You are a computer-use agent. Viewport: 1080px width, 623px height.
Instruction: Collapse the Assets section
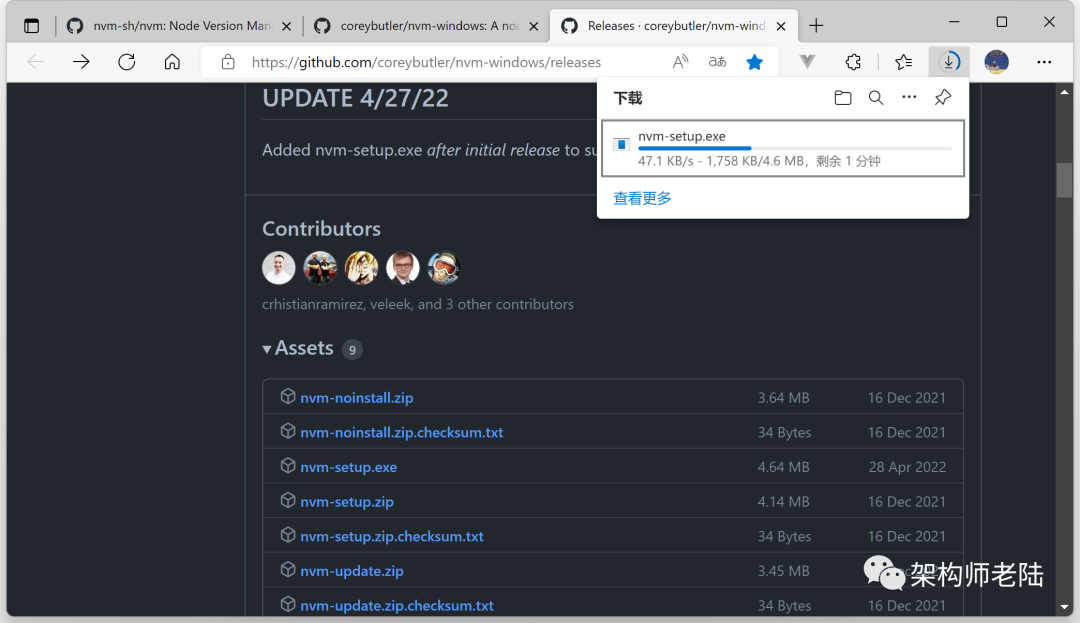pyautogui.click(x=298, y=348)
